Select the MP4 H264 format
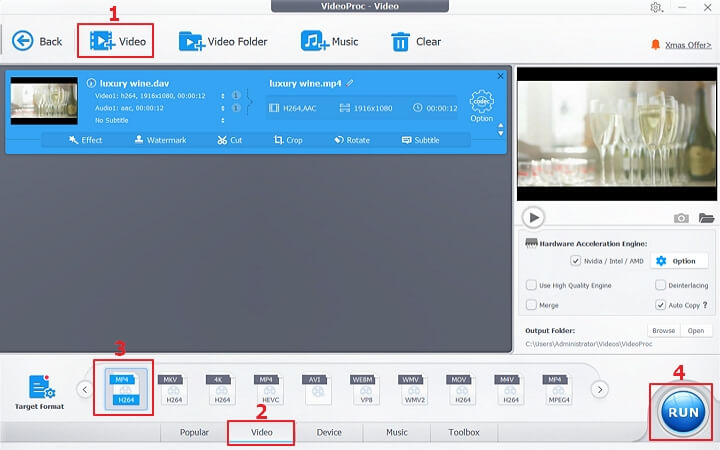Screen dimensions: 720x450 [x=126, y=389]
